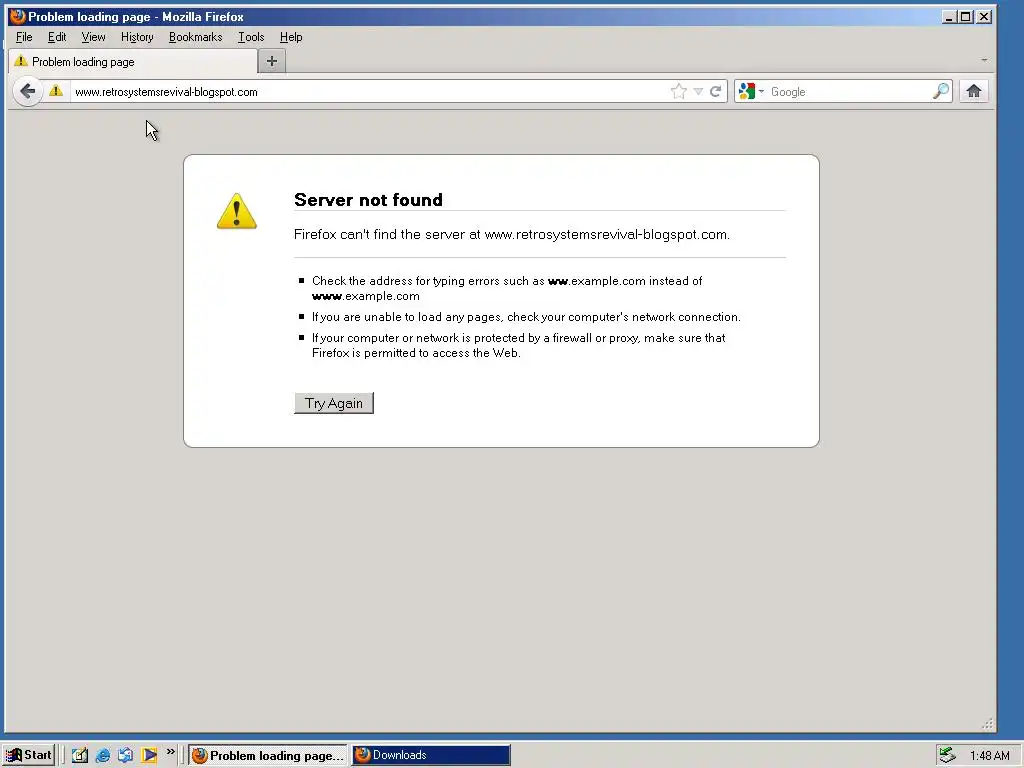Select the Problem loading page tab
This screenshot has height=768, width=1024.
(133, 61)
